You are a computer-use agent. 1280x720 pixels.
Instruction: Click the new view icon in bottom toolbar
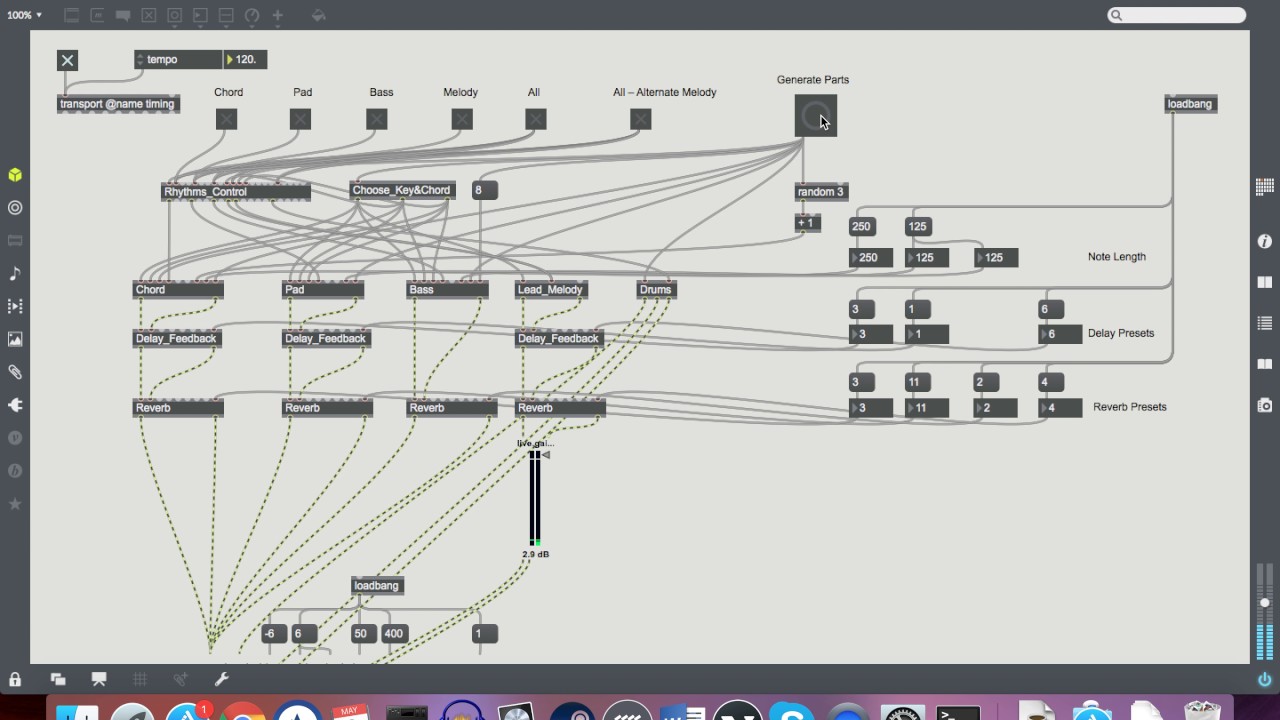point(58,679)
